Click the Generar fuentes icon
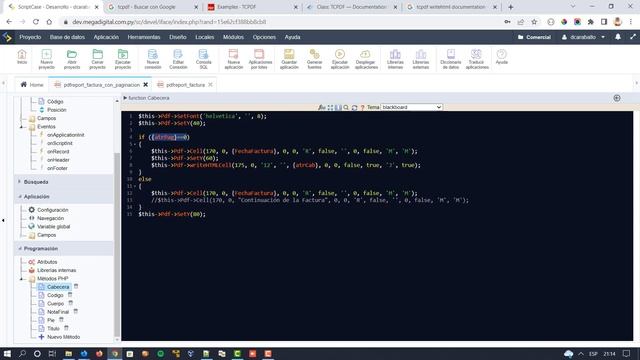 (314, 59)
